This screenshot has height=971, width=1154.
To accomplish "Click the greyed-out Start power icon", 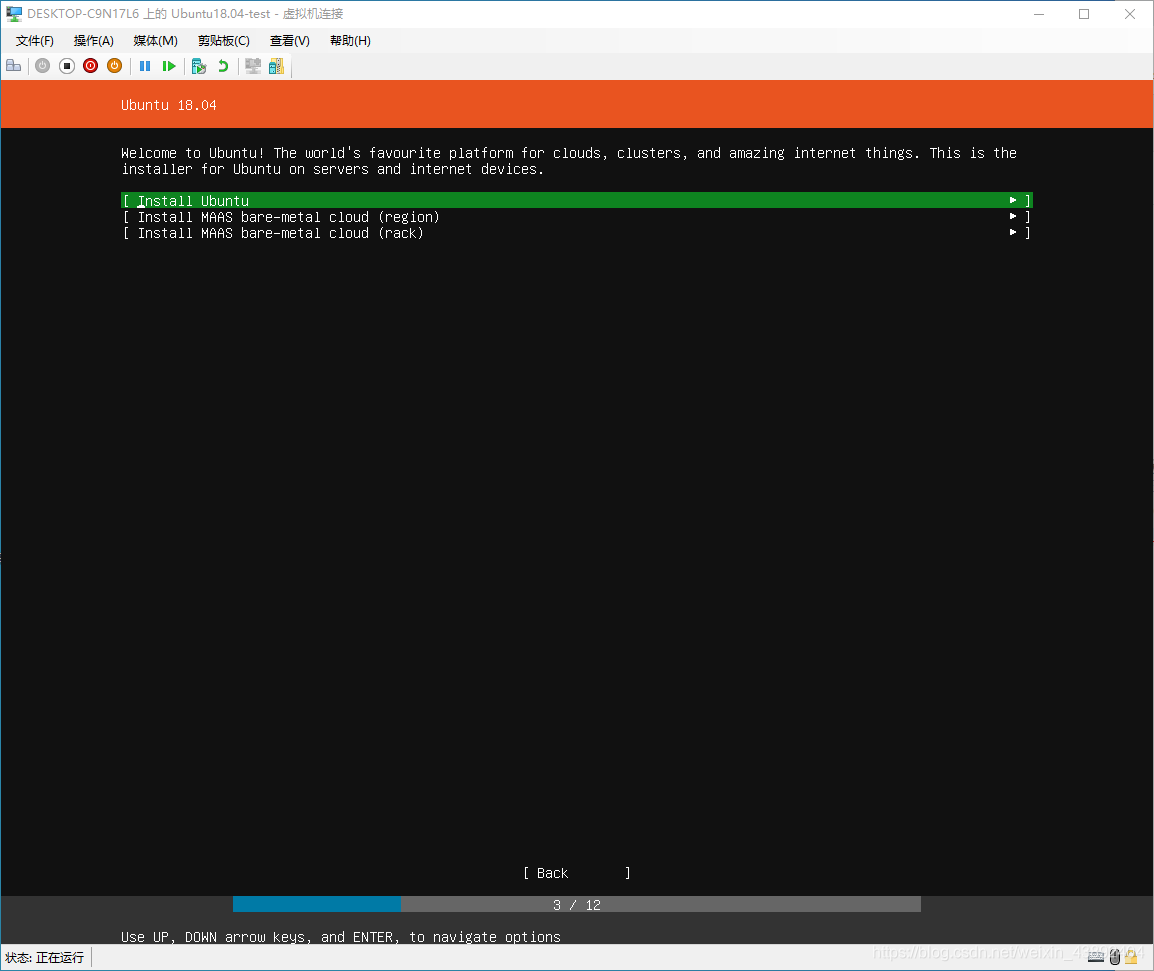I will tap(43, 66).
